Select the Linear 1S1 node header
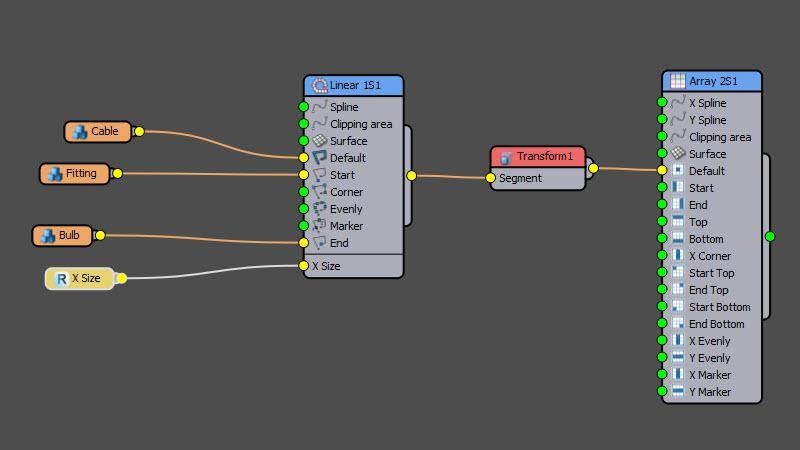 tap(354, 86)
